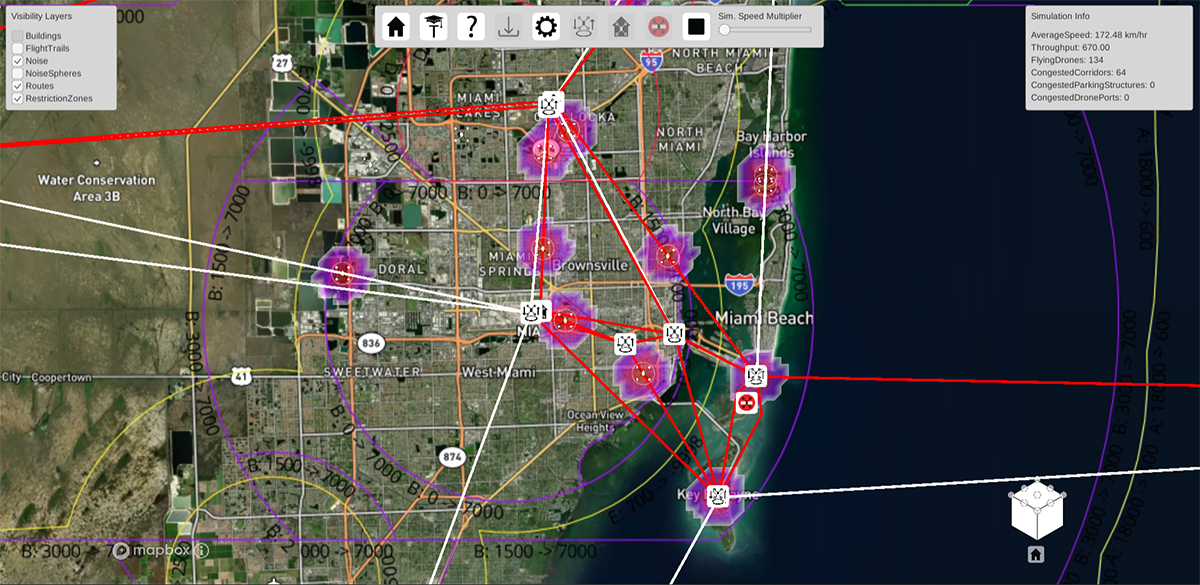Click the 3D view orientation cube
The image size is (1200, 585).
pyautogui.click(x=1036, y=512)
